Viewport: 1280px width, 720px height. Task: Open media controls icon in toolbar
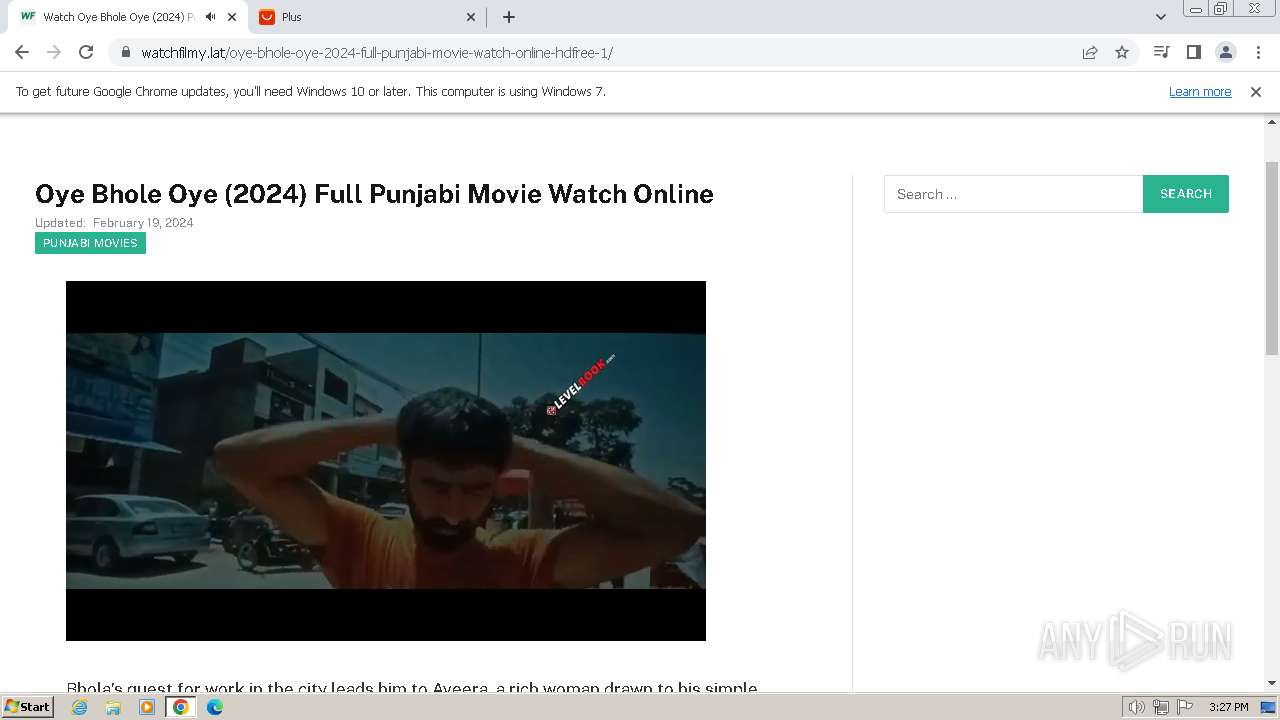[x=1161, y=52]
